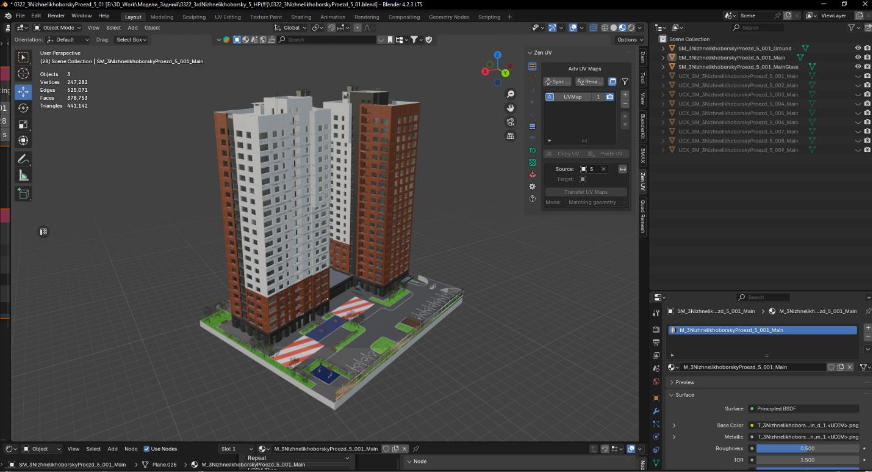The height and width of the screenshot is (472, 872).
Task: Expand Base Color texture settings
Action: pyautogui.click(x=675, y=425)
